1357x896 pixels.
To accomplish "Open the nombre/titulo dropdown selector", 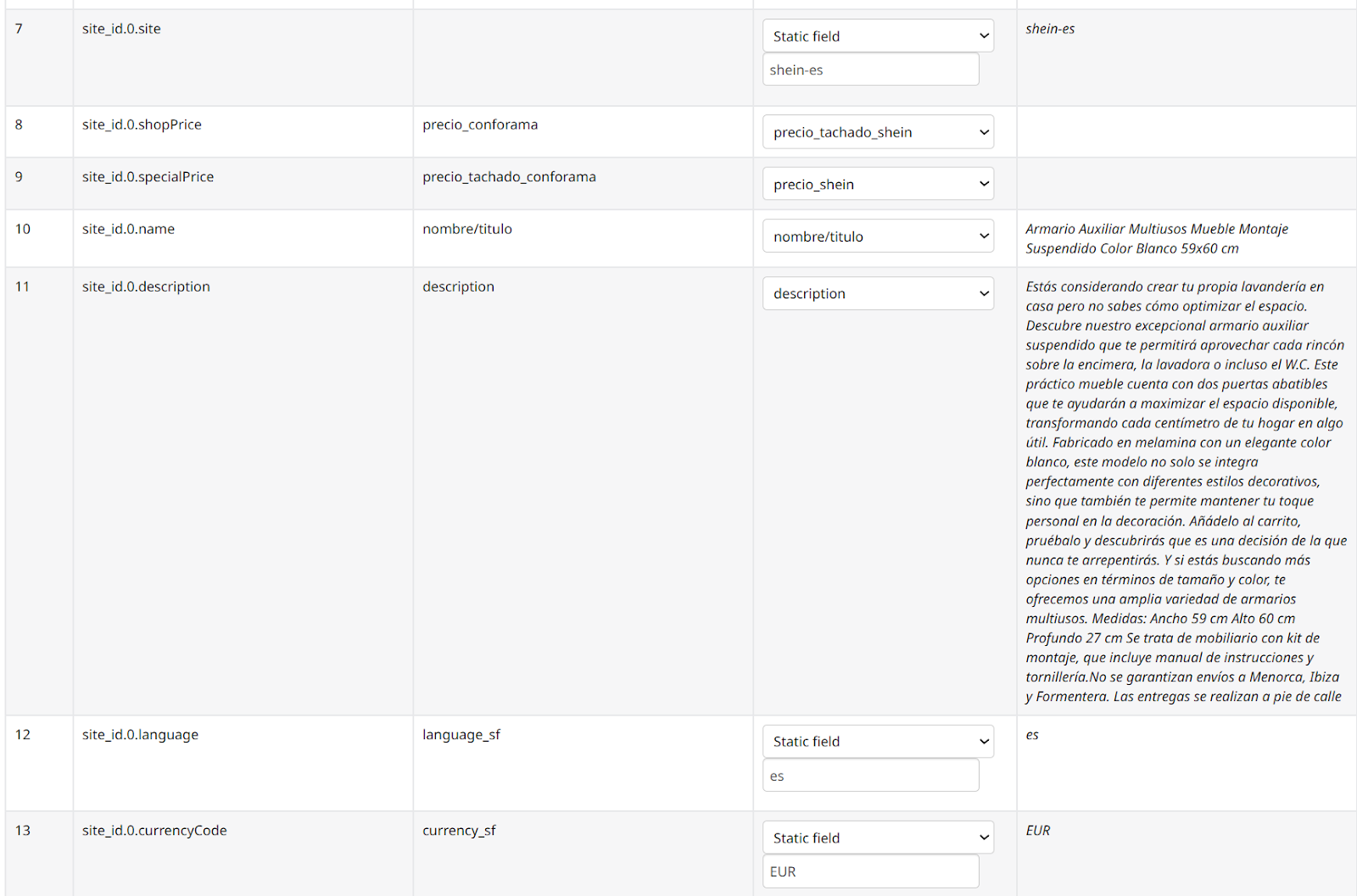I will click(878, 237).
